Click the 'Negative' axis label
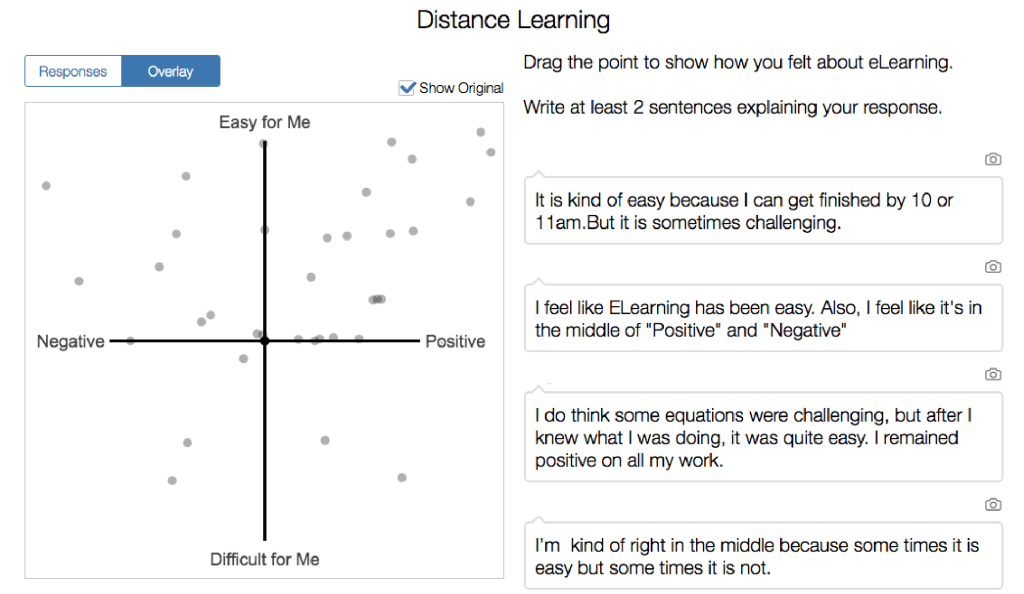This screenshot has width=1024, height=594. coord(71,342)
